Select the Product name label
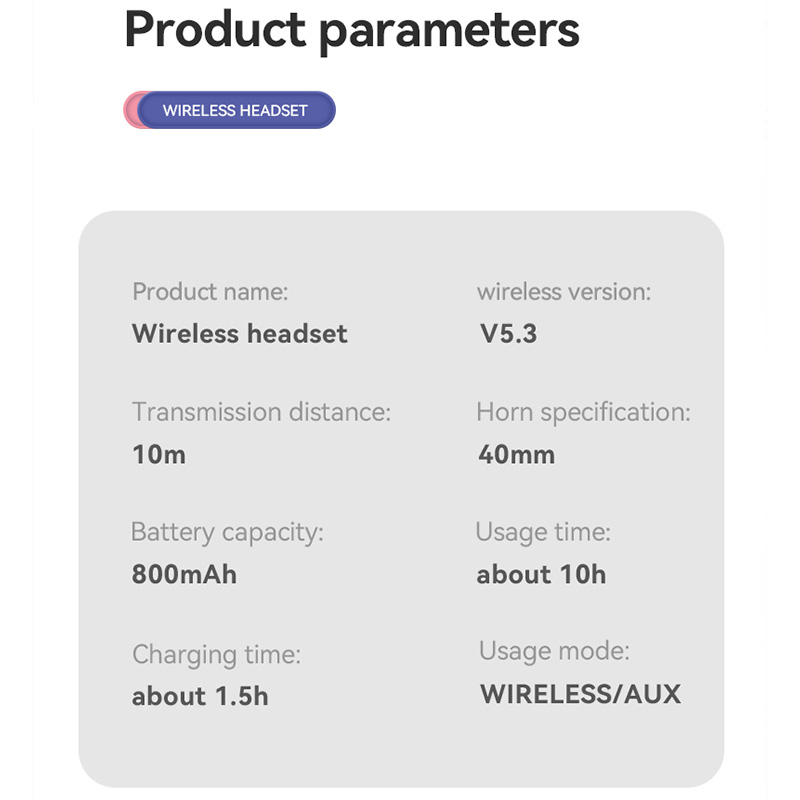800x800 pixels. (210, 292)
